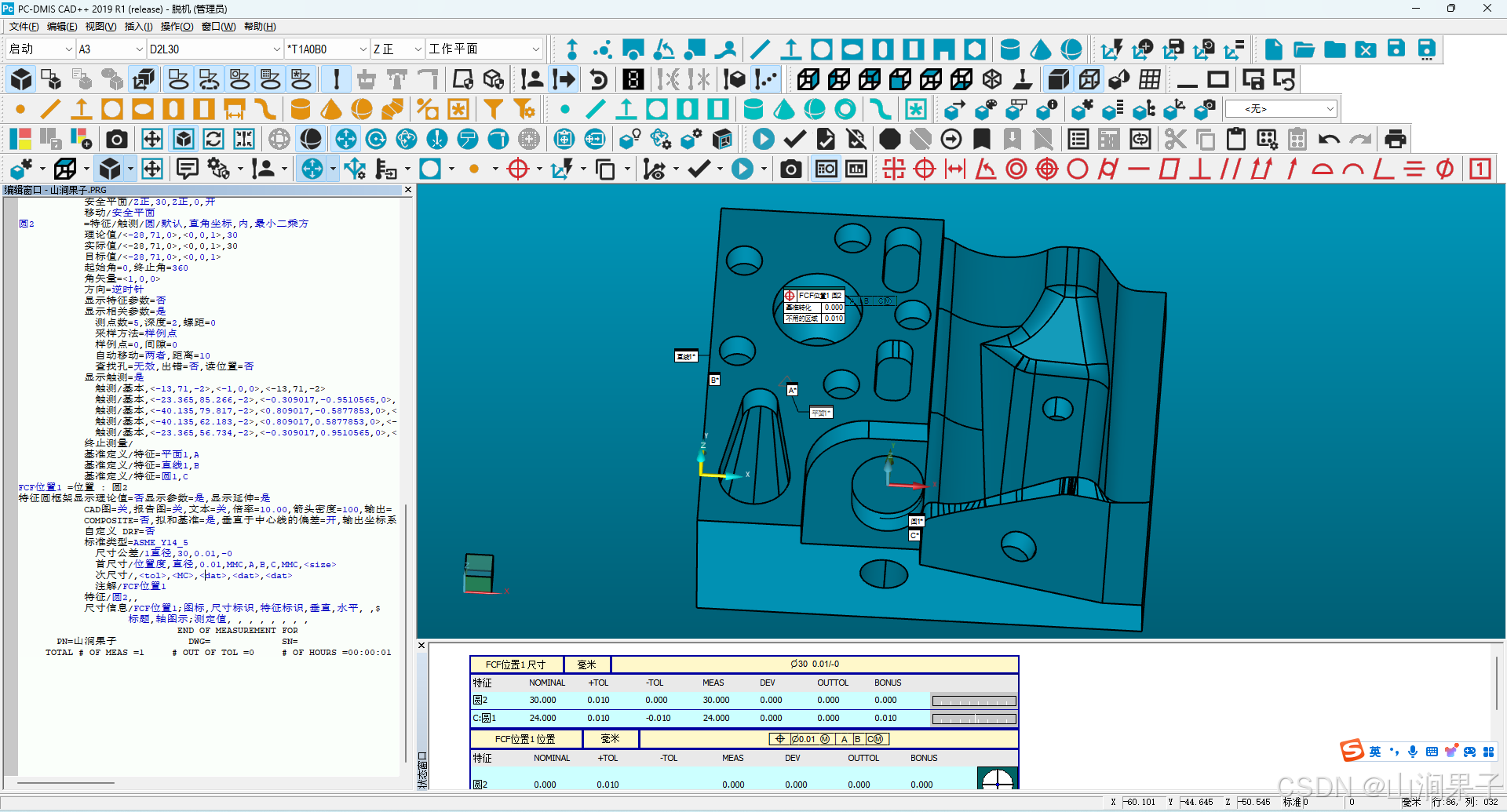Viewport: 1507px width, 812px height.
Task: Close the report pane with X
Action: [x=421, y=646]
